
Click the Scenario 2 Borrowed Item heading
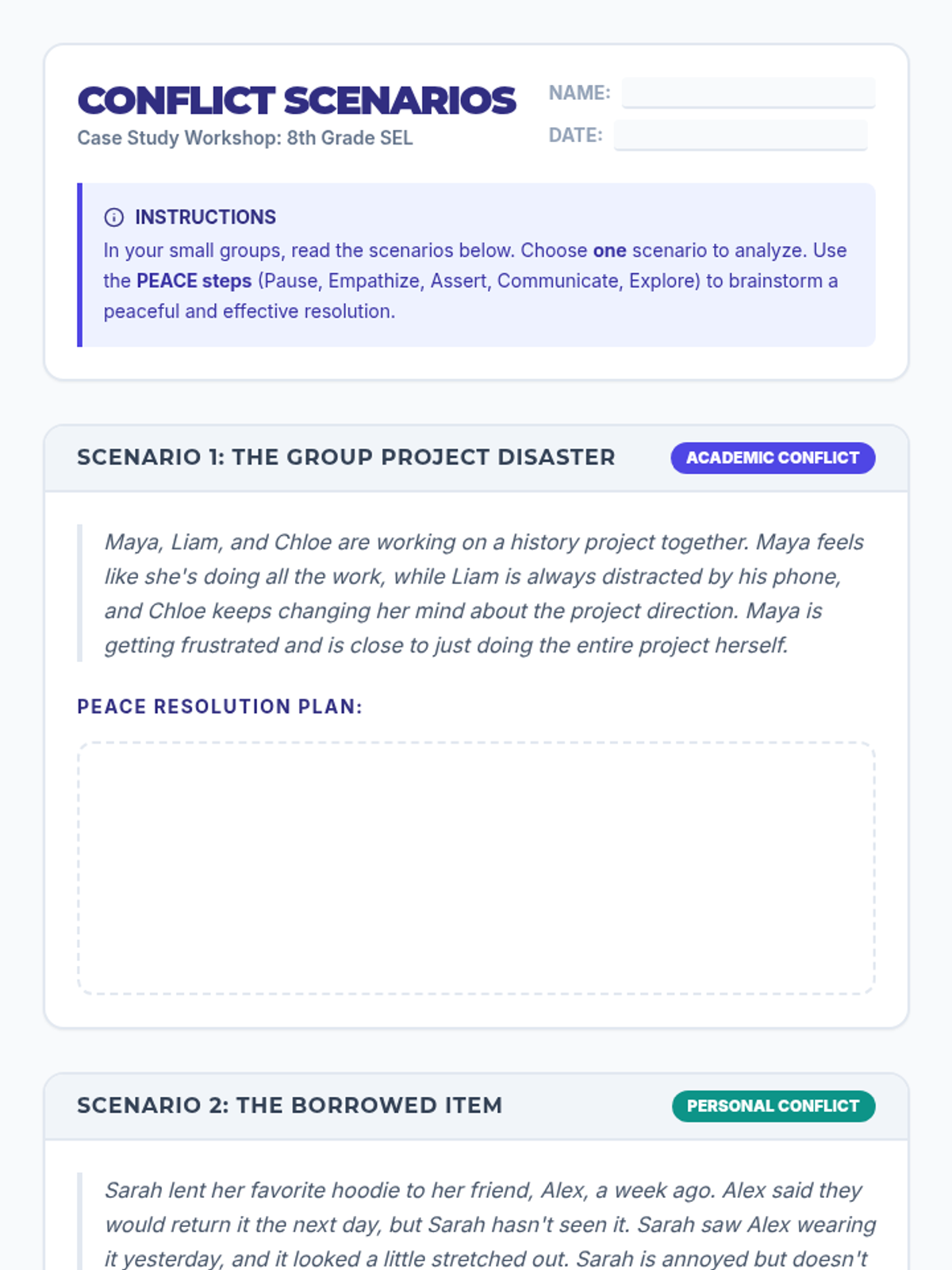pyautogui.click(x=290, y=1106)
